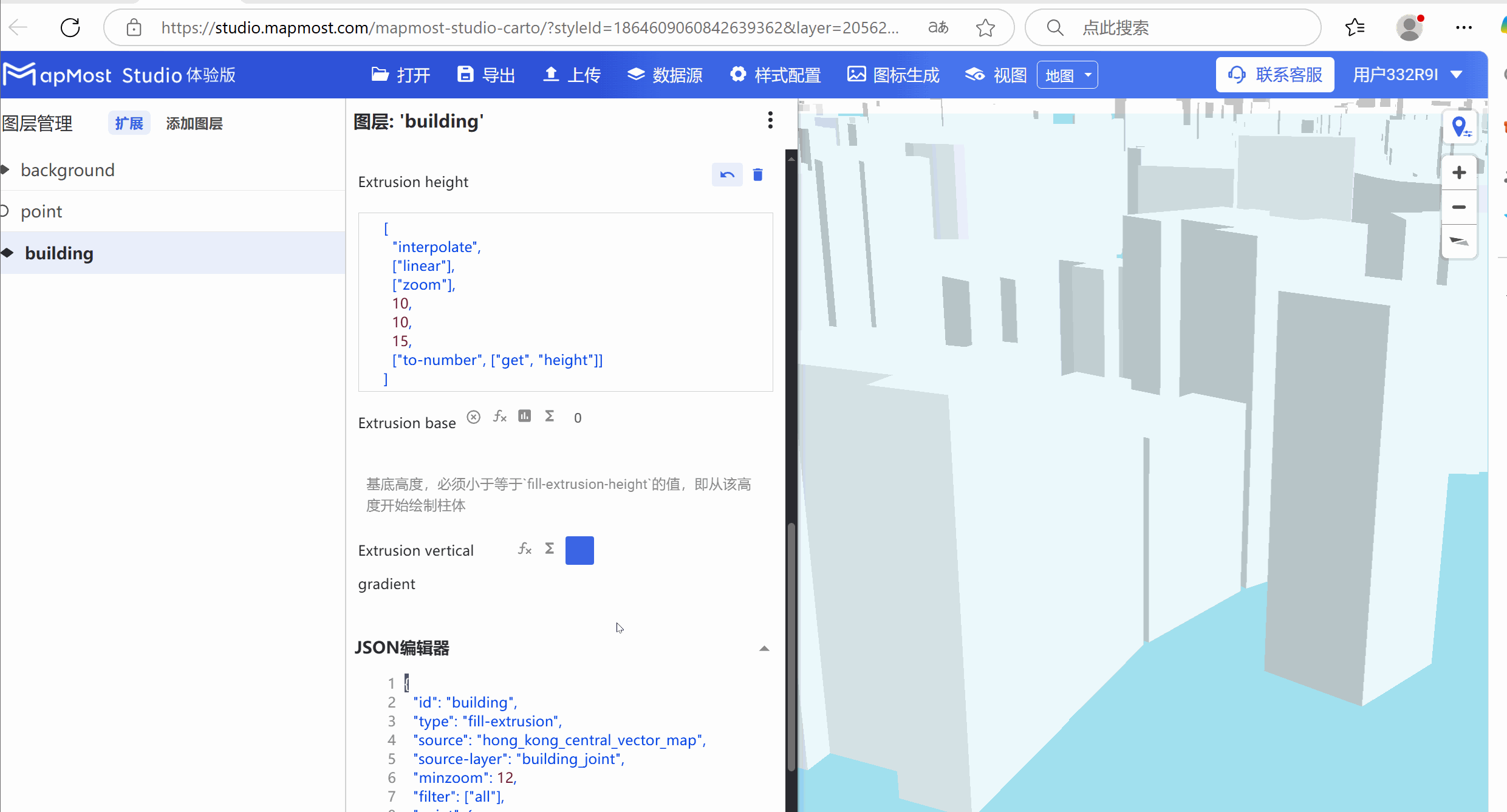Upload data using the 上传 icon
The height and width of the screenshot is (812, 1507).
[570, 74]
